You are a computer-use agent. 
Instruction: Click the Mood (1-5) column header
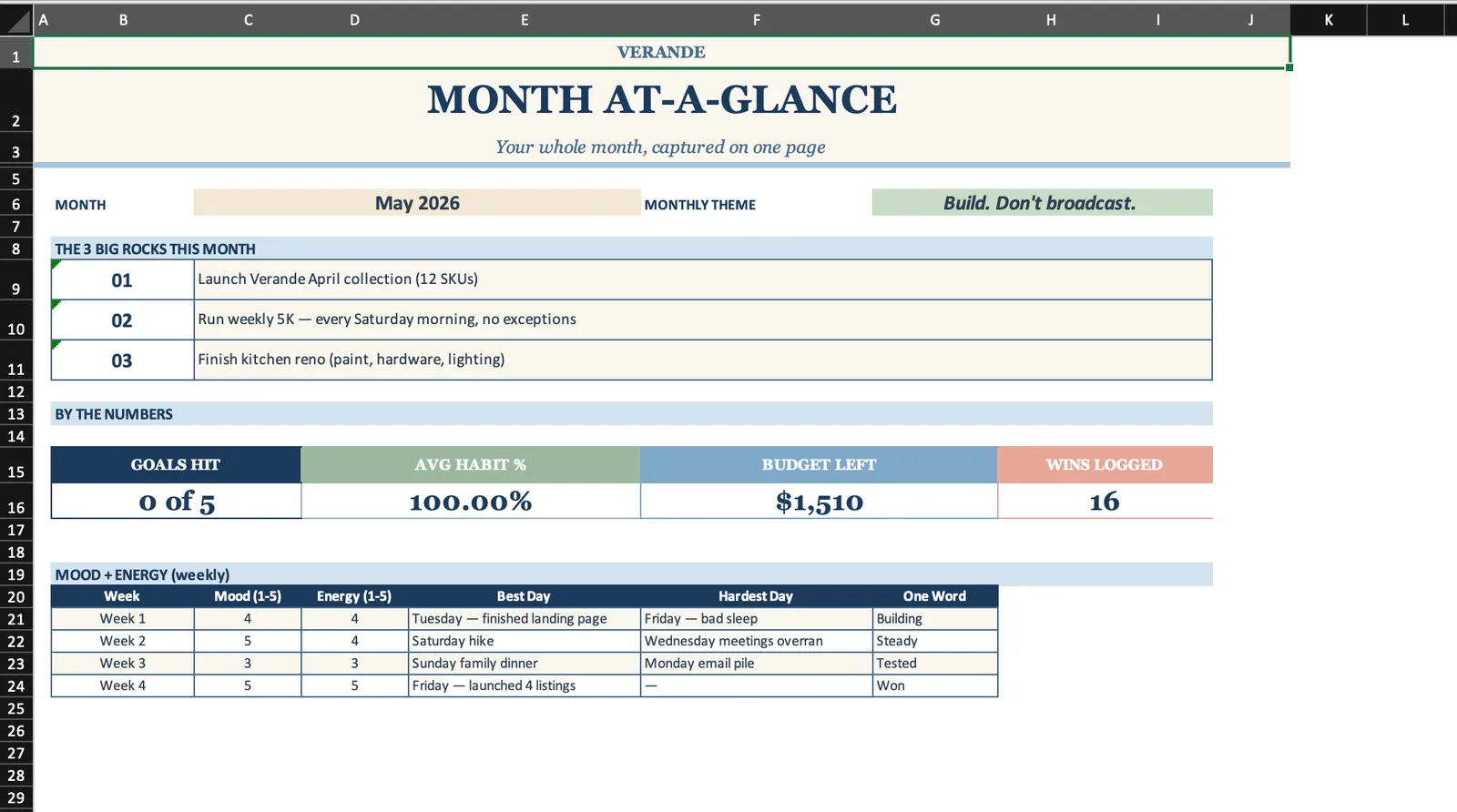[x=248, y=596]
